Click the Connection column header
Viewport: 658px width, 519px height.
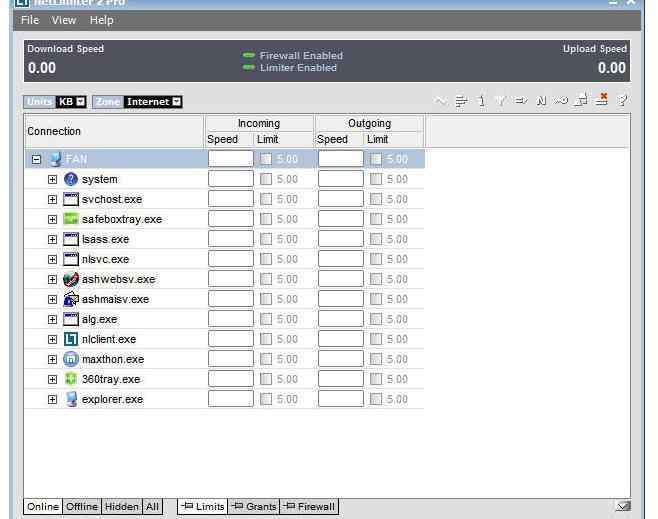tap(114, 131)
